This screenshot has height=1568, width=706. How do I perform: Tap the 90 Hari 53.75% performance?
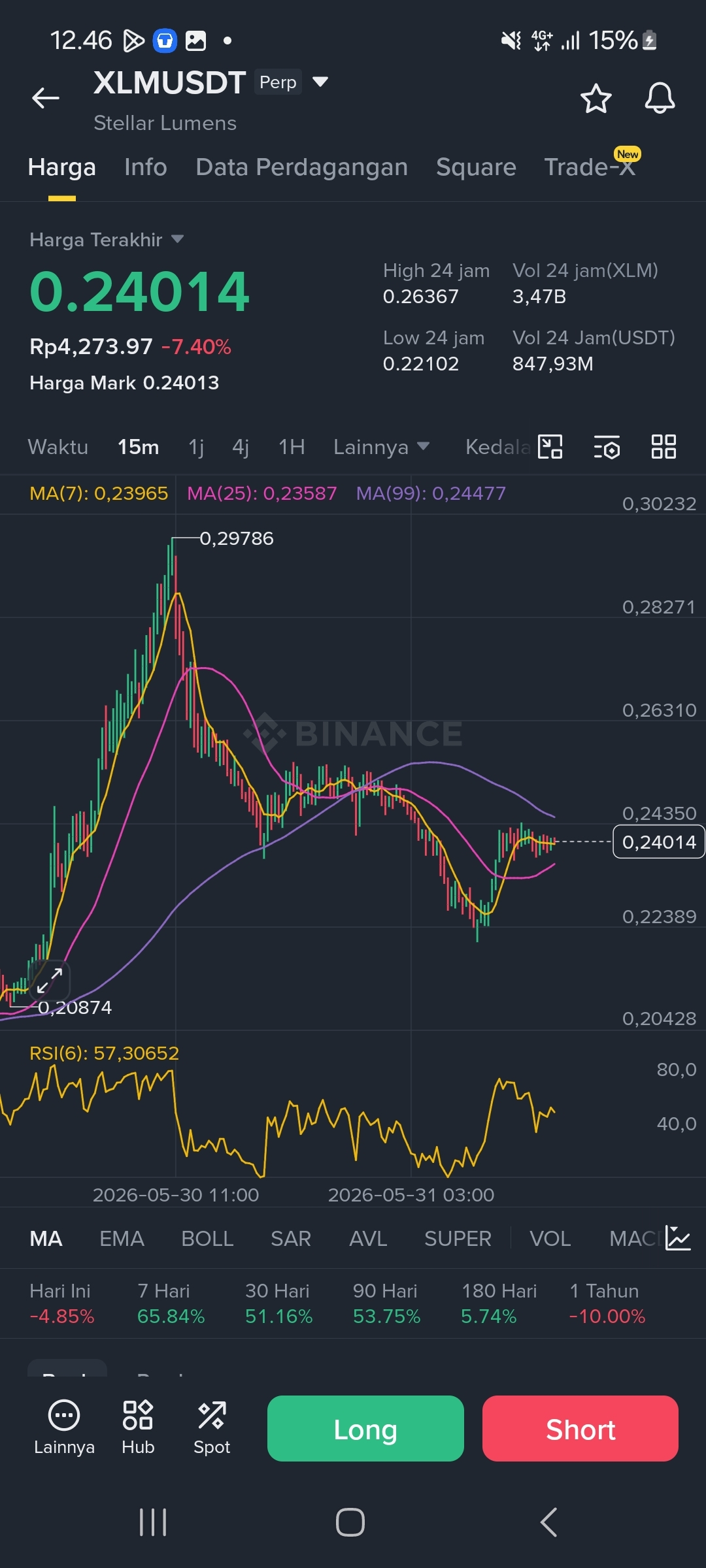tap(386, 1303)
